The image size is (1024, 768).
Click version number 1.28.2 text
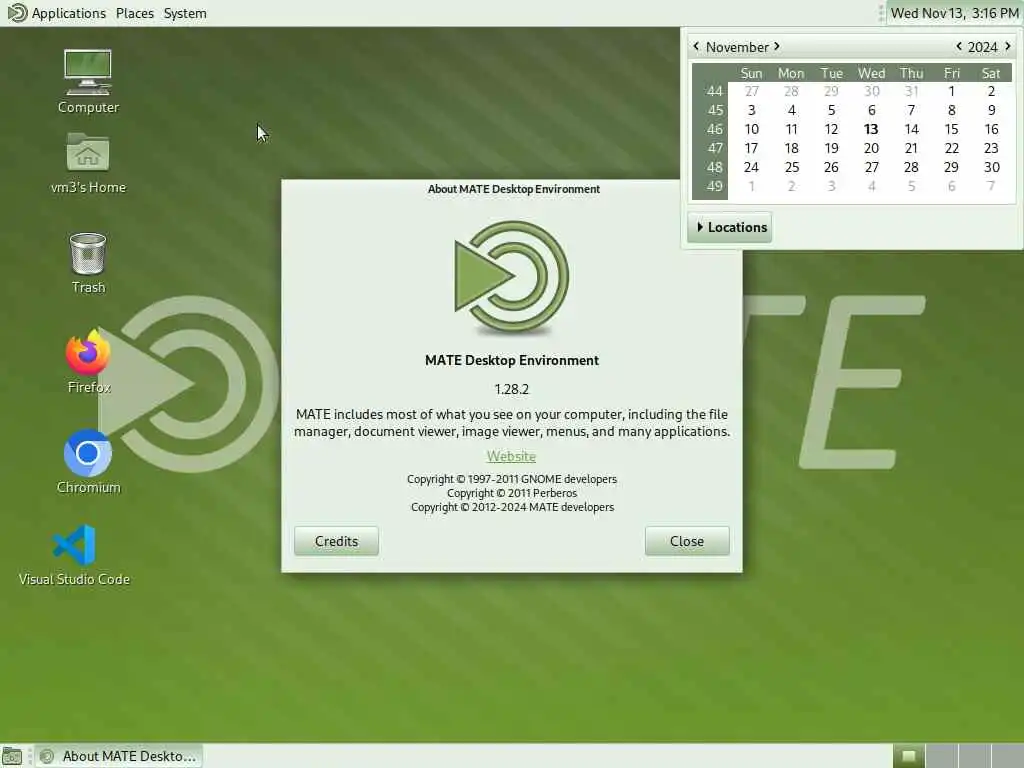tap(511, 389)
